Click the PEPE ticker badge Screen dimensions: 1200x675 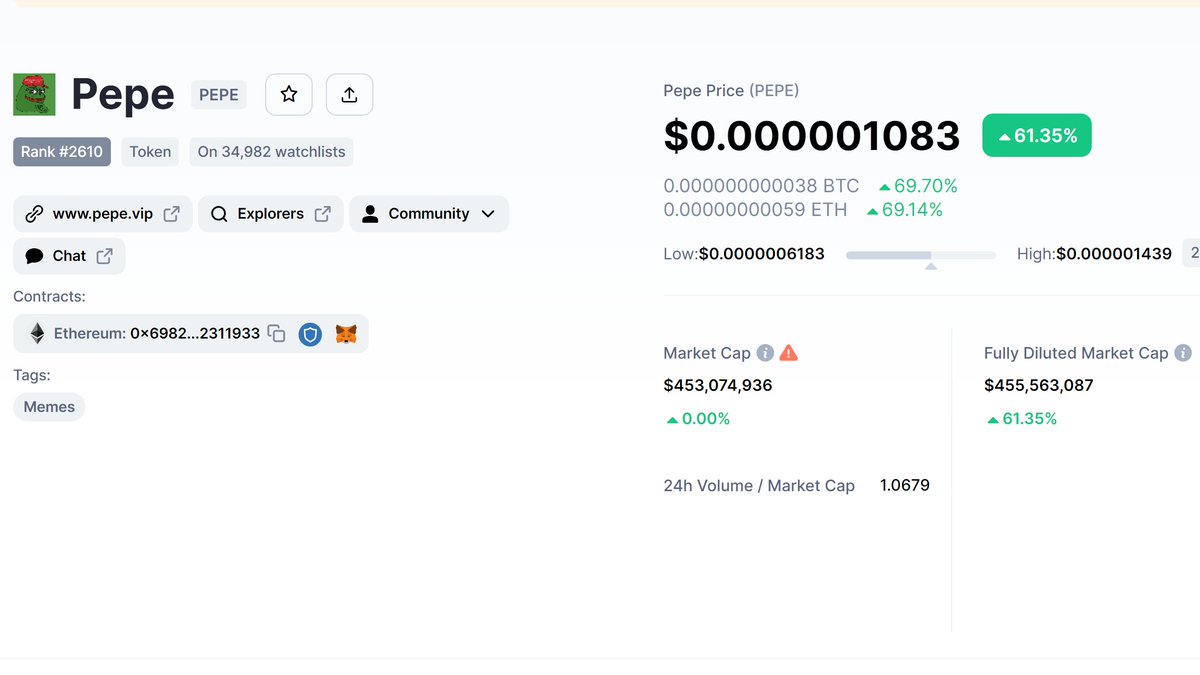(219, 95)
